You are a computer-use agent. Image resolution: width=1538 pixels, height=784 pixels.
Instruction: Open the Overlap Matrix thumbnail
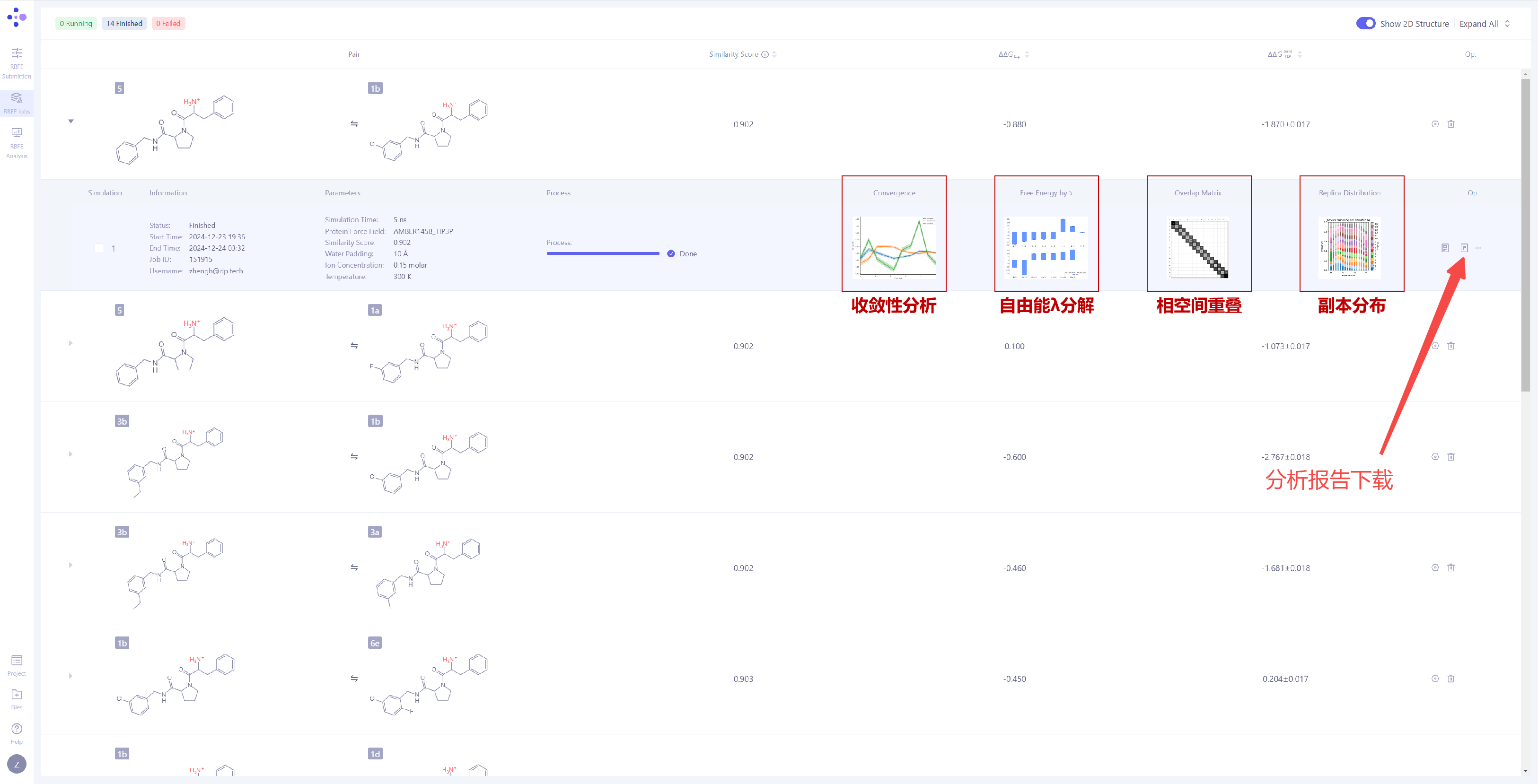click(x=1198, y=248)
